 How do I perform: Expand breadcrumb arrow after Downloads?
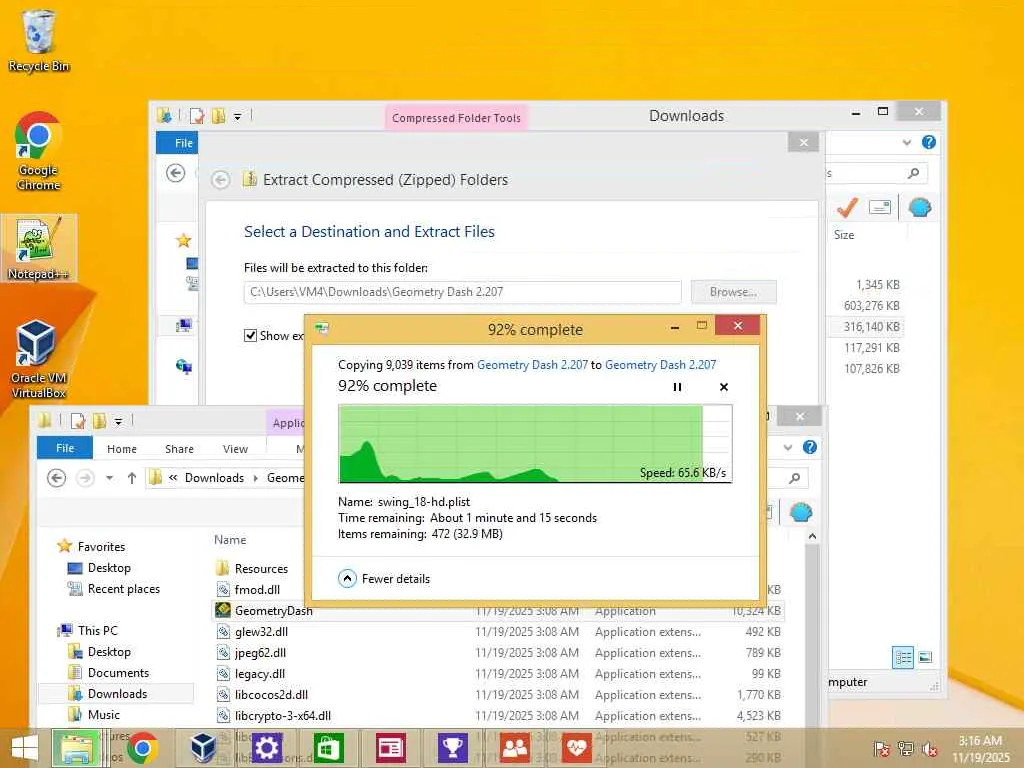click(x=255, y=478)
